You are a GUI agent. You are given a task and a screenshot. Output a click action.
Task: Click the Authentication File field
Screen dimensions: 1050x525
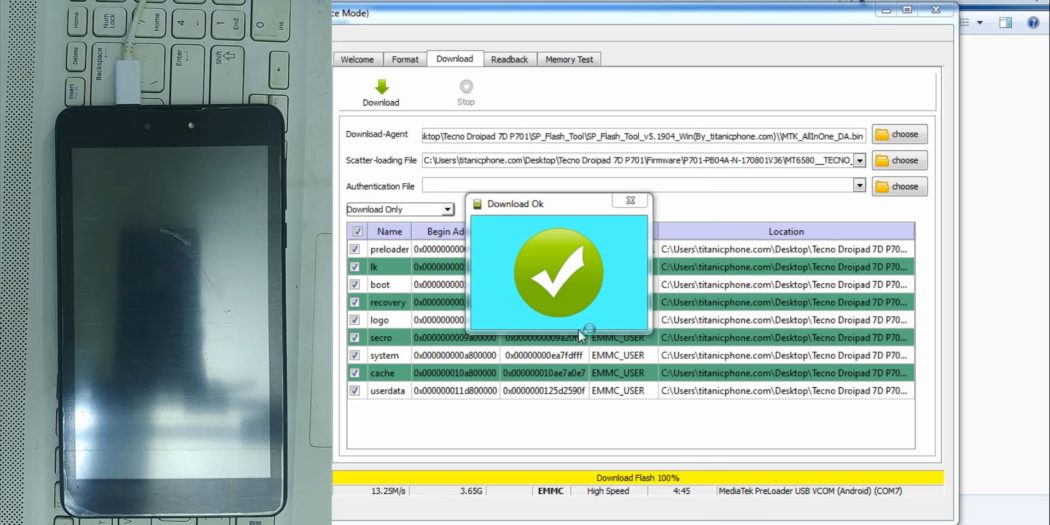[638, 185]
